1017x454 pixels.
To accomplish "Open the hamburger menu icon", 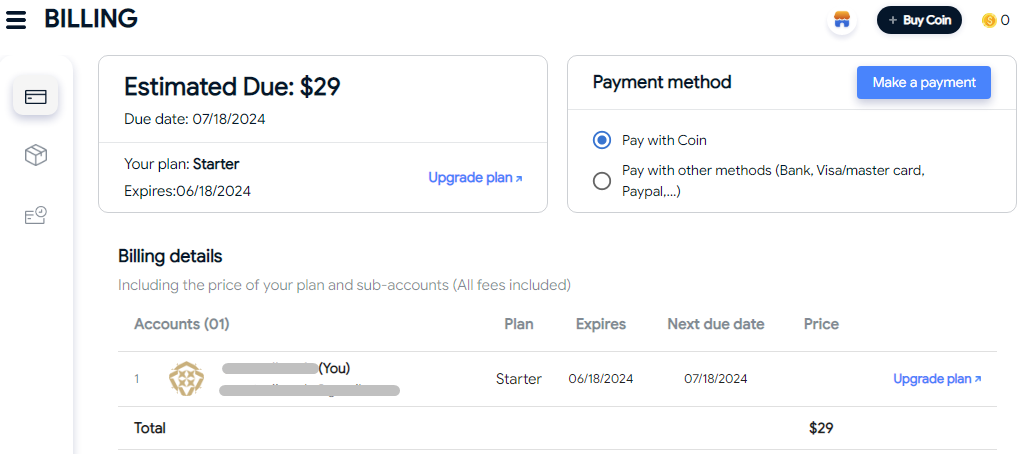I will [x=16, y=20].
